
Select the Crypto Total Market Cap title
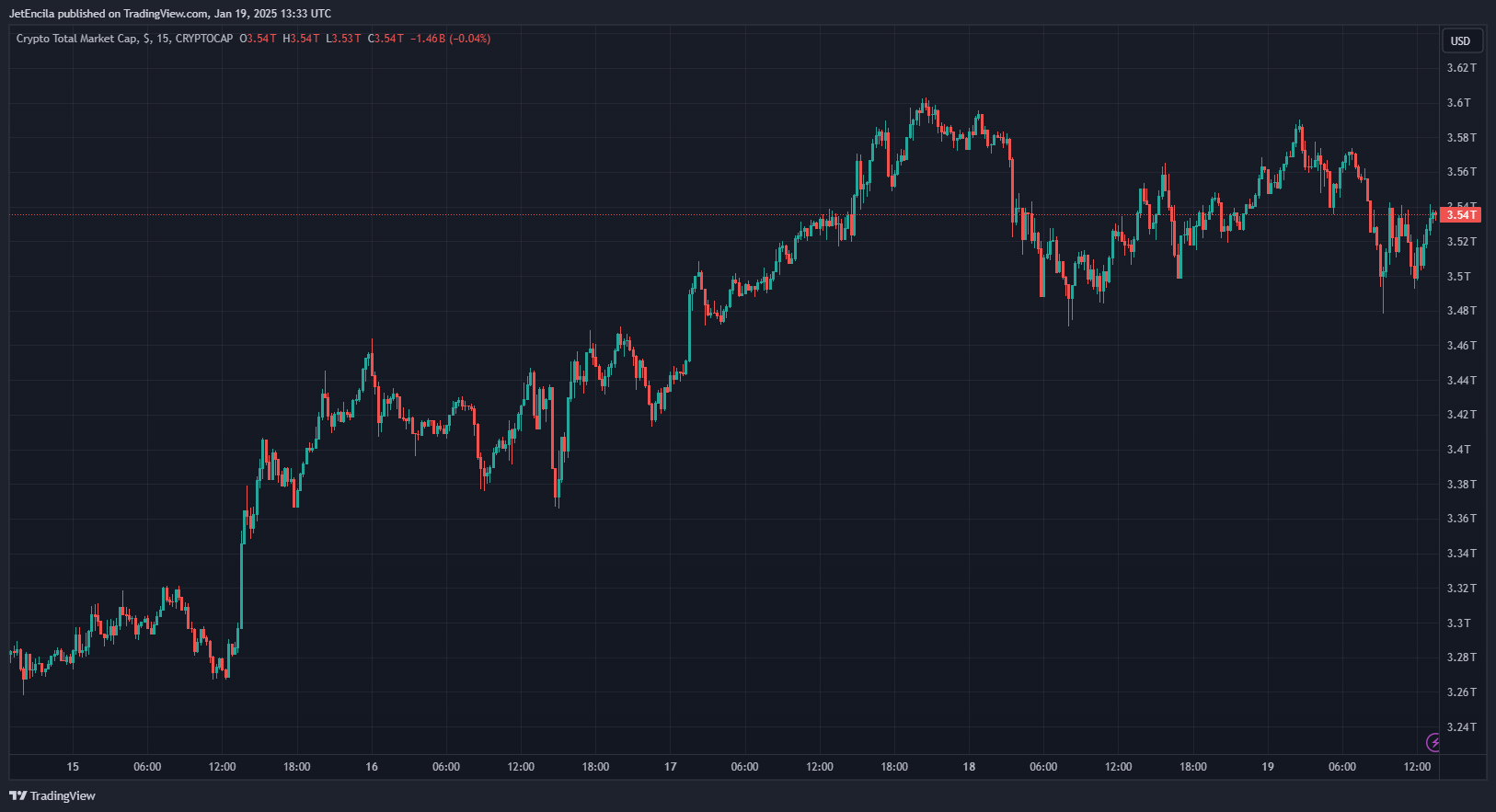click(77, 39)
